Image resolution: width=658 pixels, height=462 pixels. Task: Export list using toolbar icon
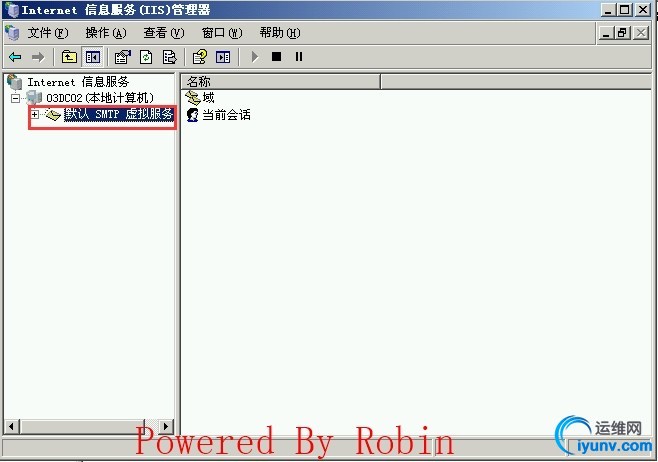coord(170,57)
